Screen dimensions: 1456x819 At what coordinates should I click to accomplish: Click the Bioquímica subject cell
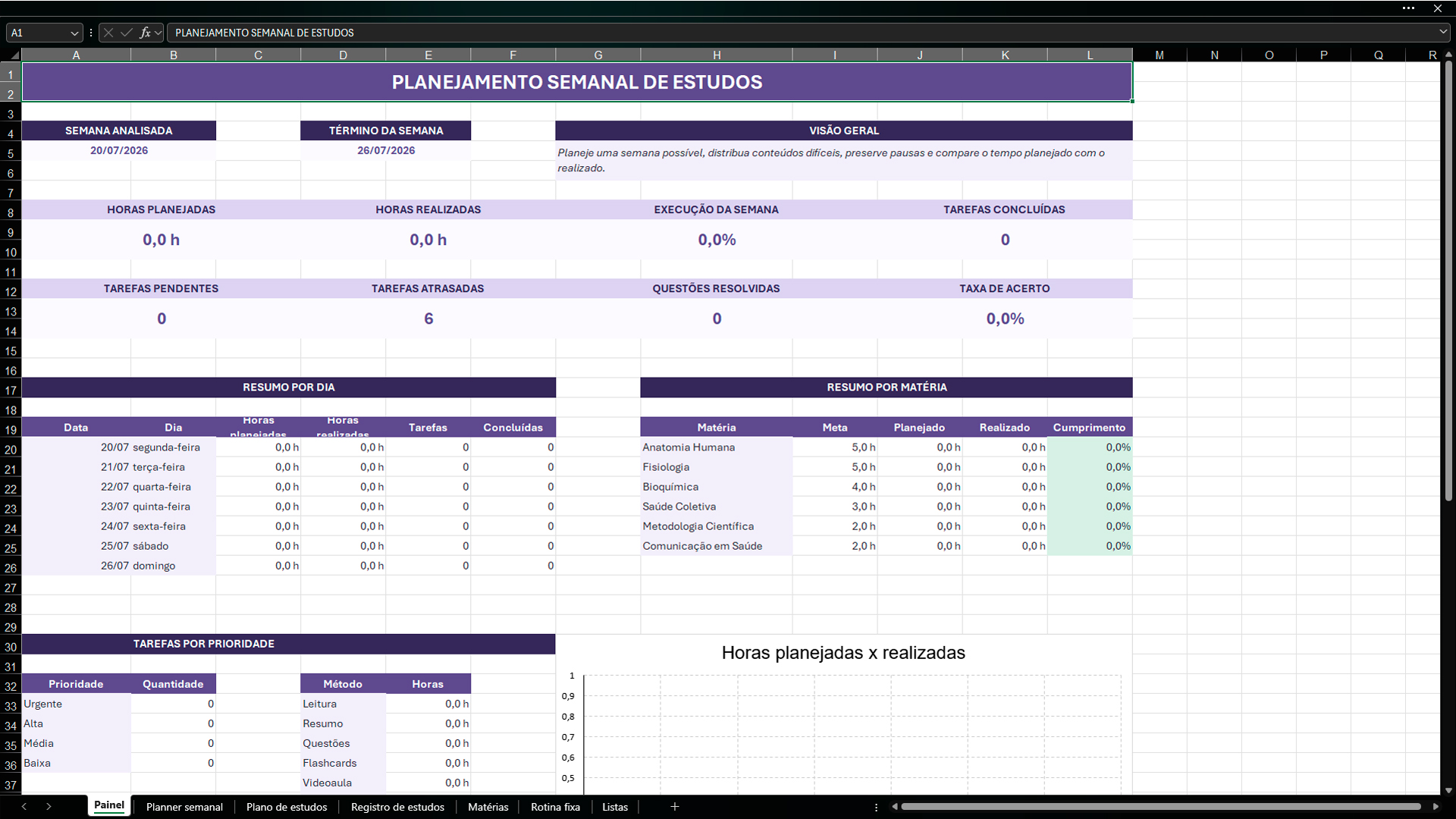[x=717, y=487]
